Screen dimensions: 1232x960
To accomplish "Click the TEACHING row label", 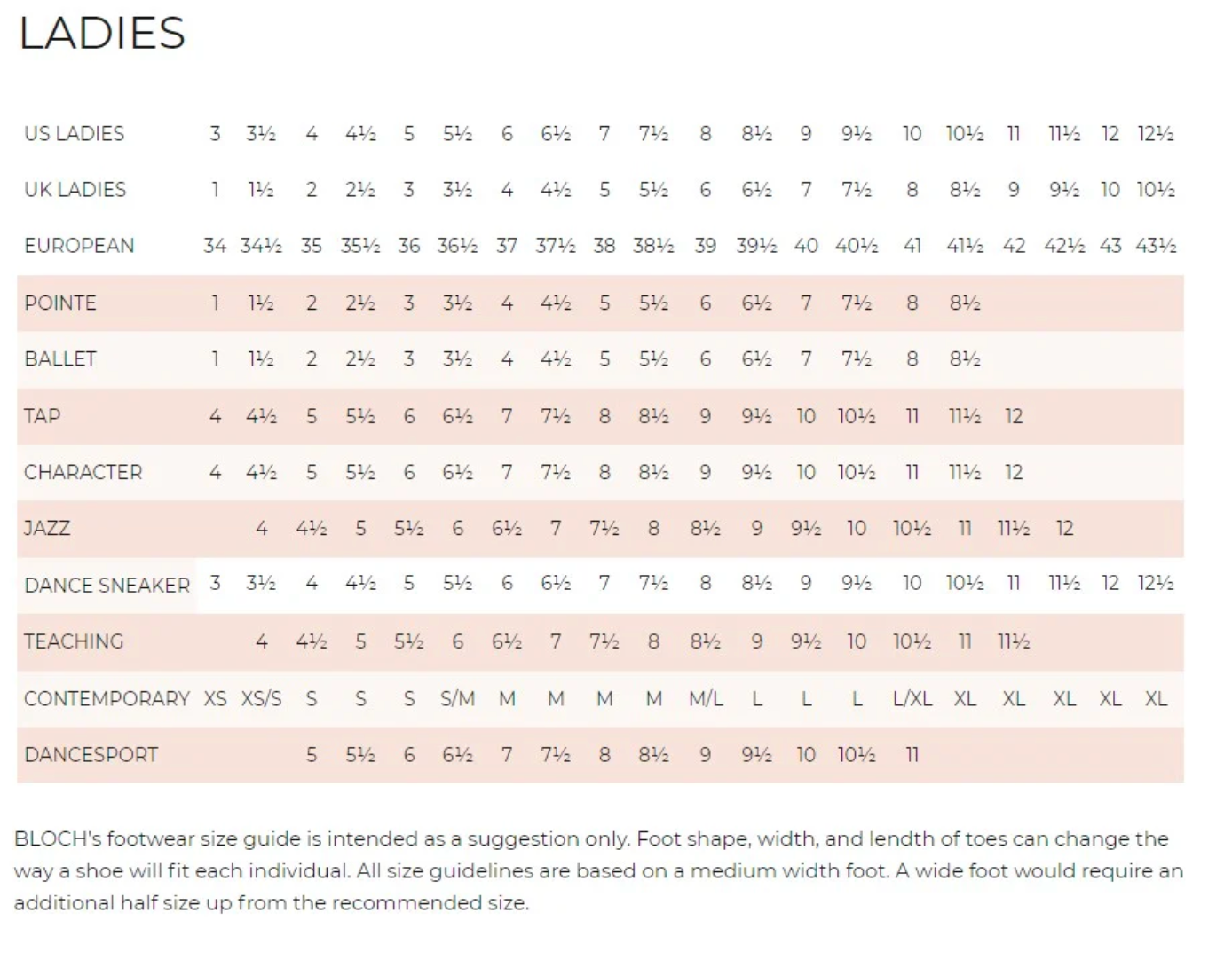I will 74,641.
